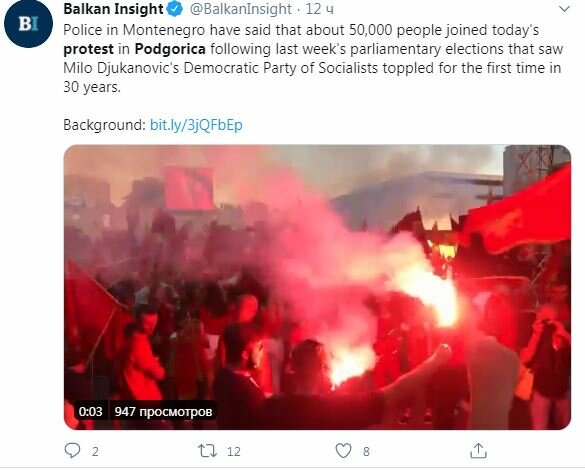Retweet using the retweet arrows icon

[207, 451]
